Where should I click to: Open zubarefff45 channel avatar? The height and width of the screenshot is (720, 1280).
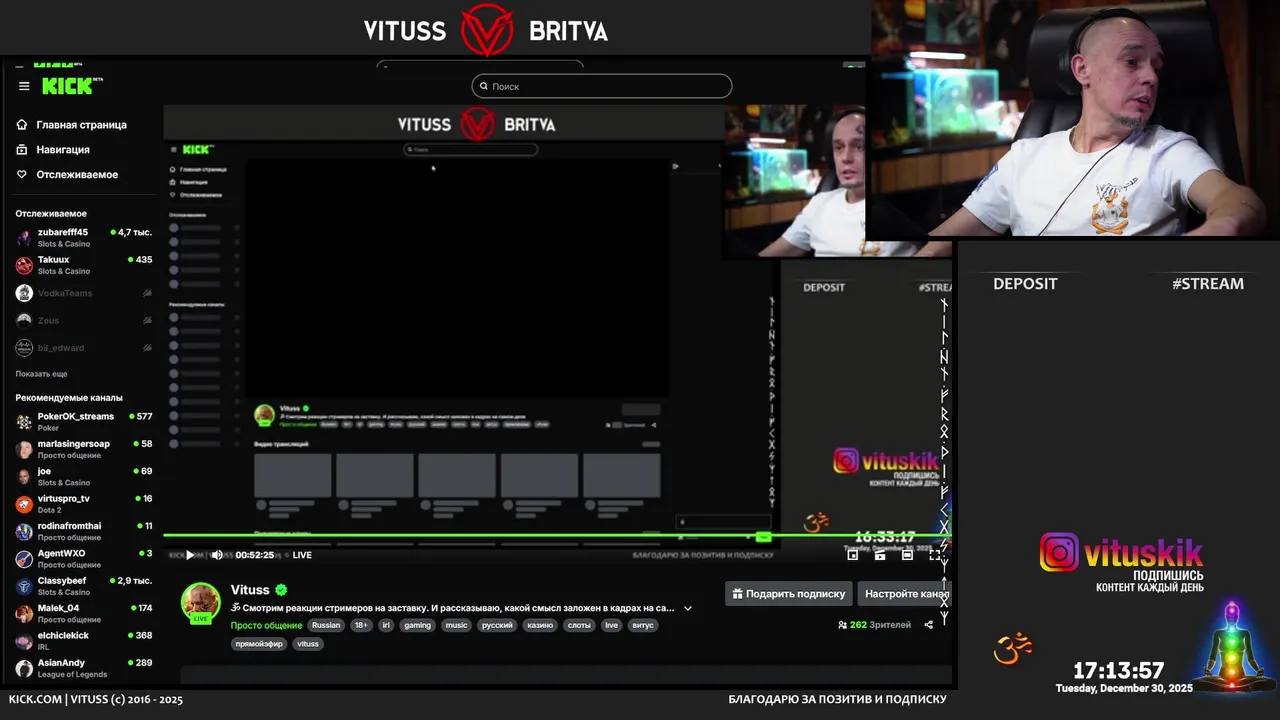[24, 238]
